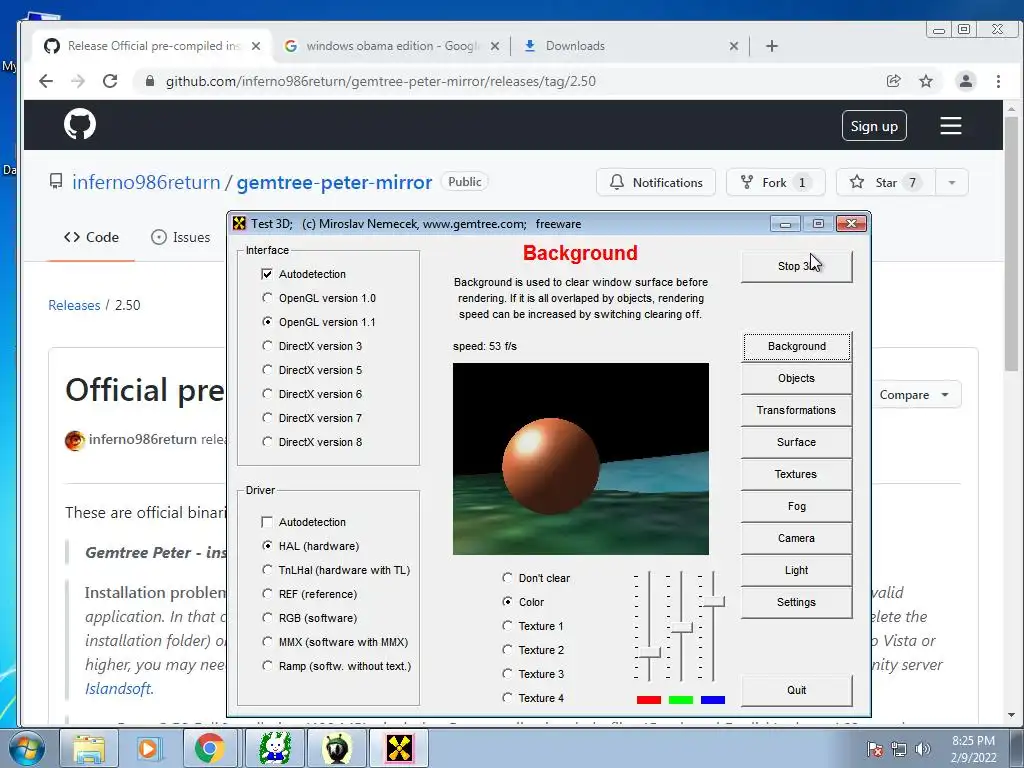Go back in Chrome browser
Viewport: 1024px width, 768px height.
click(46, 81)
